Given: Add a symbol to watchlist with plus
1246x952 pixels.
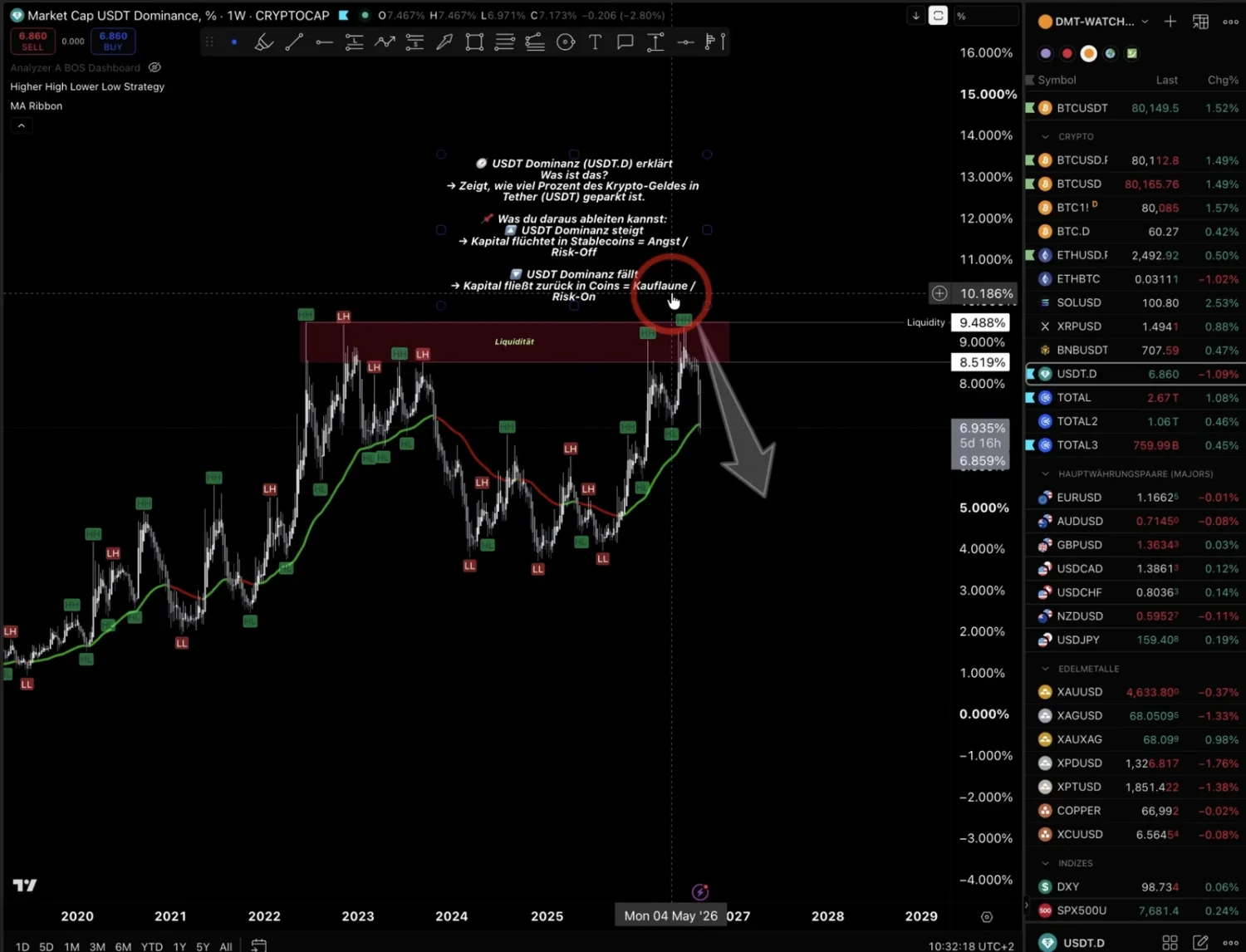Looking at the screenshot, I should pos(1170,22).
